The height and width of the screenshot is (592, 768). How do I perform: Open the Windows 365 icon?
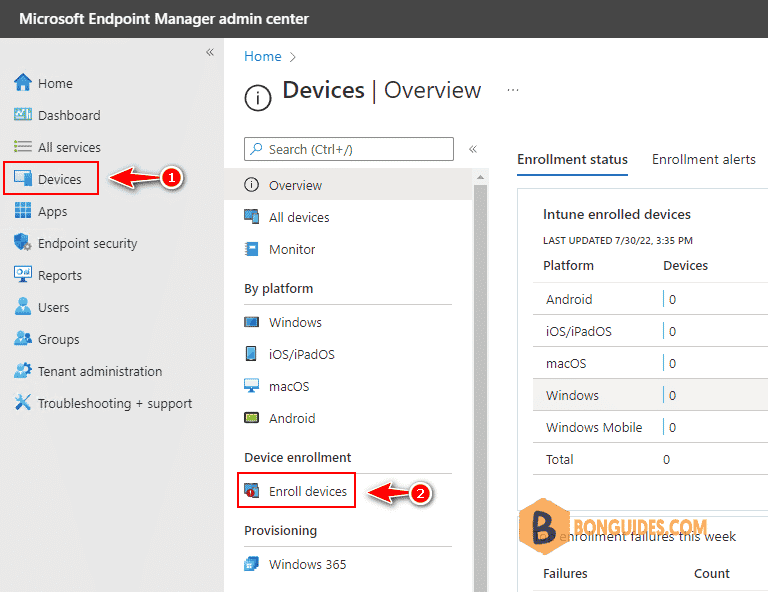(x=251, y=564)
